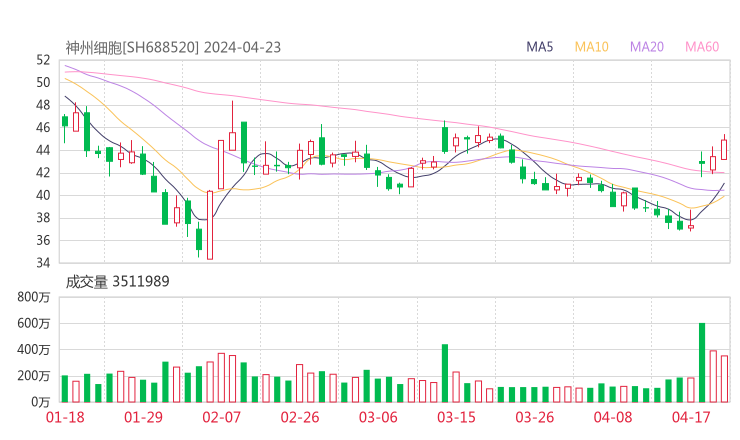The image size is (740, 440).
Task: Click the tall green volume bar near 03-15
Action: [445, 373]
